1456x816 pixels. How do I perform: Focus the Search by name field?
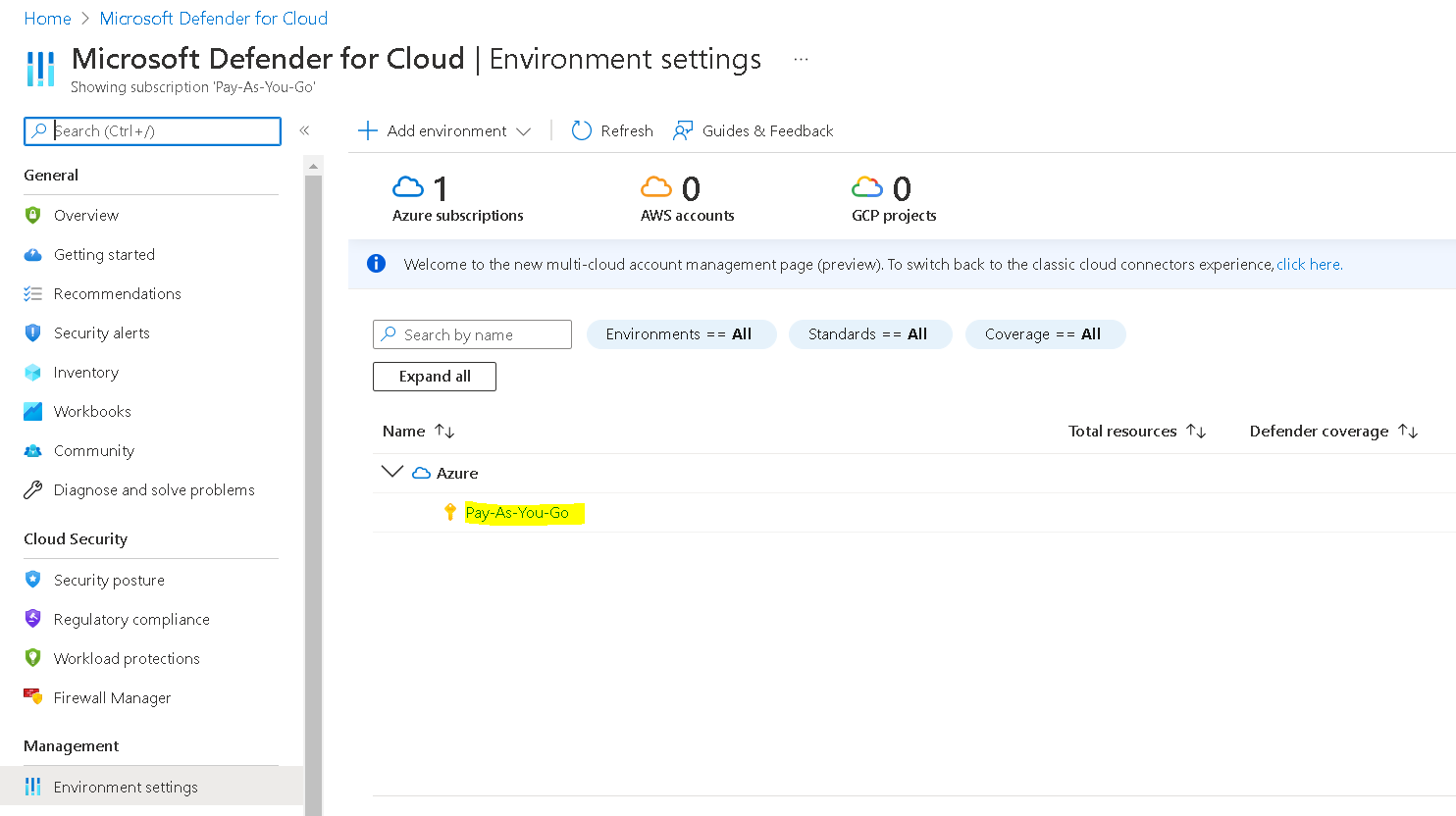point(472,334)
